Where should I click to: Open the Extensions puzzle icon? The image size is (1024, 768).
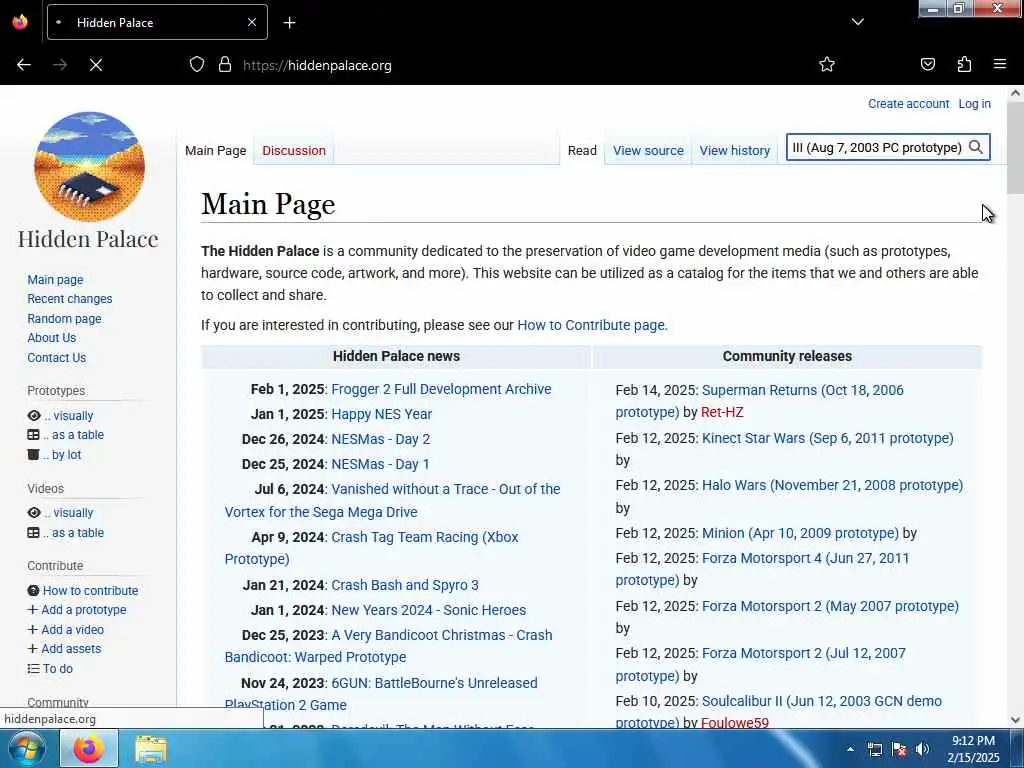(964, 64)
